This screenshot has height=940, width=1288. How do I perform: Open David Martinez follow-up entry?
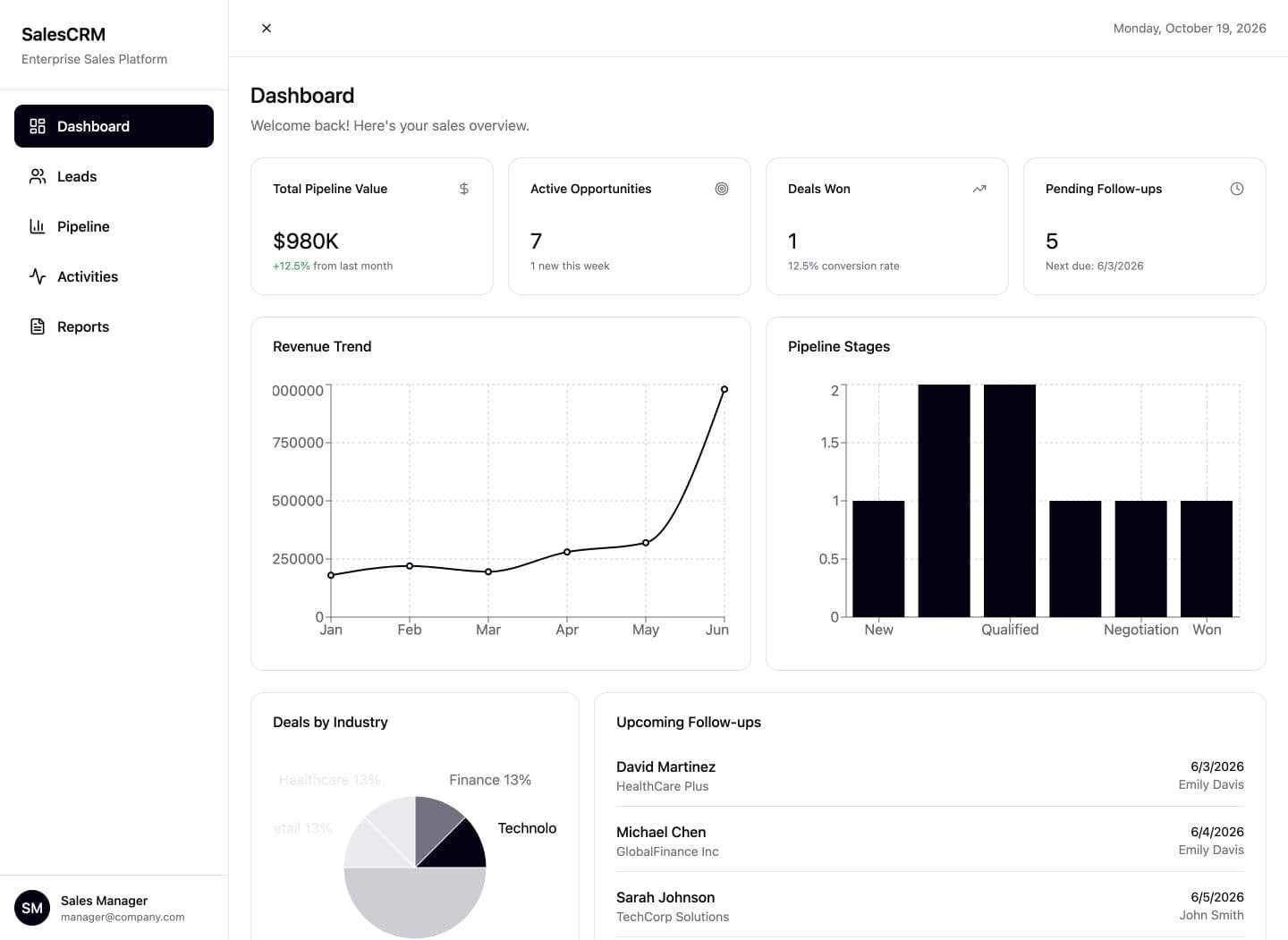coord(930,775)
